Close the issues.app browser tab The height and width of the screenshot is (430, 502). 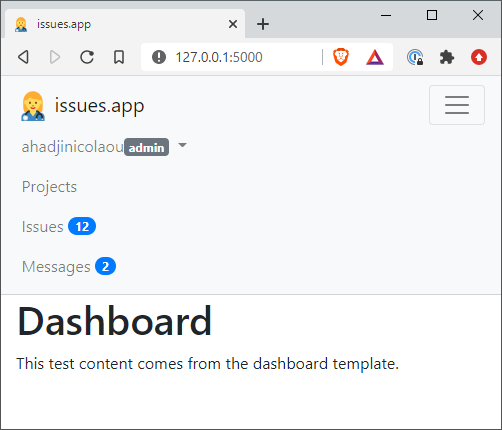click(x=233, y=24)
